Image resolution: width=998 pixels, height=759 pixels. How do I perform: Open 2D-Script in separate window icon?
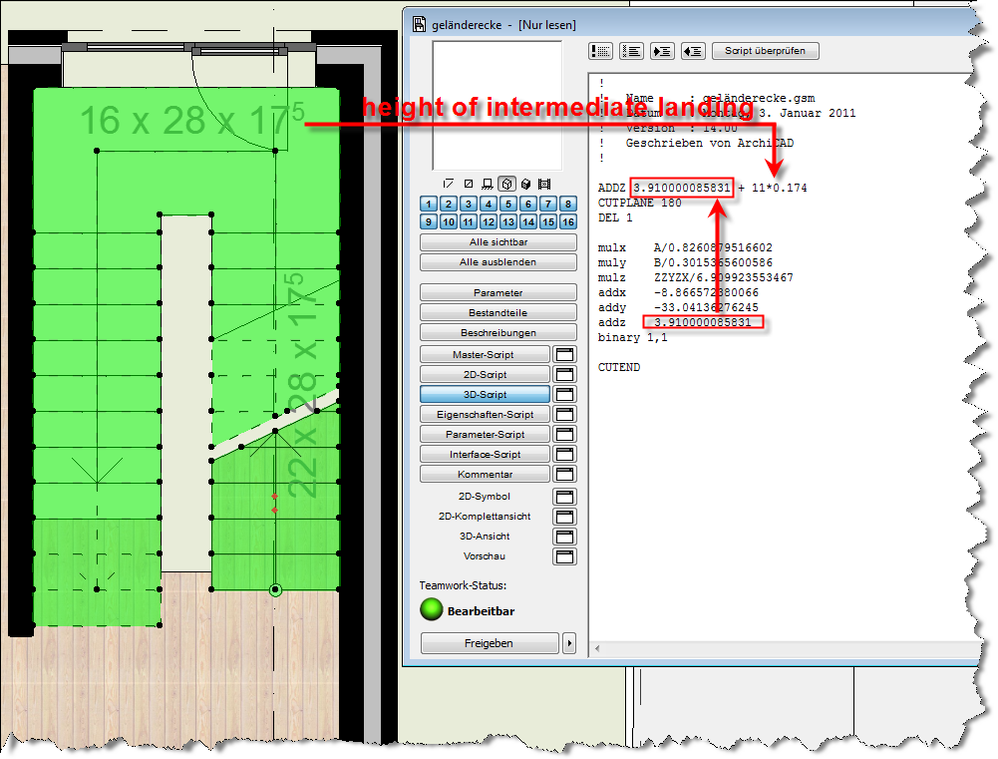[x=565, y=374]
